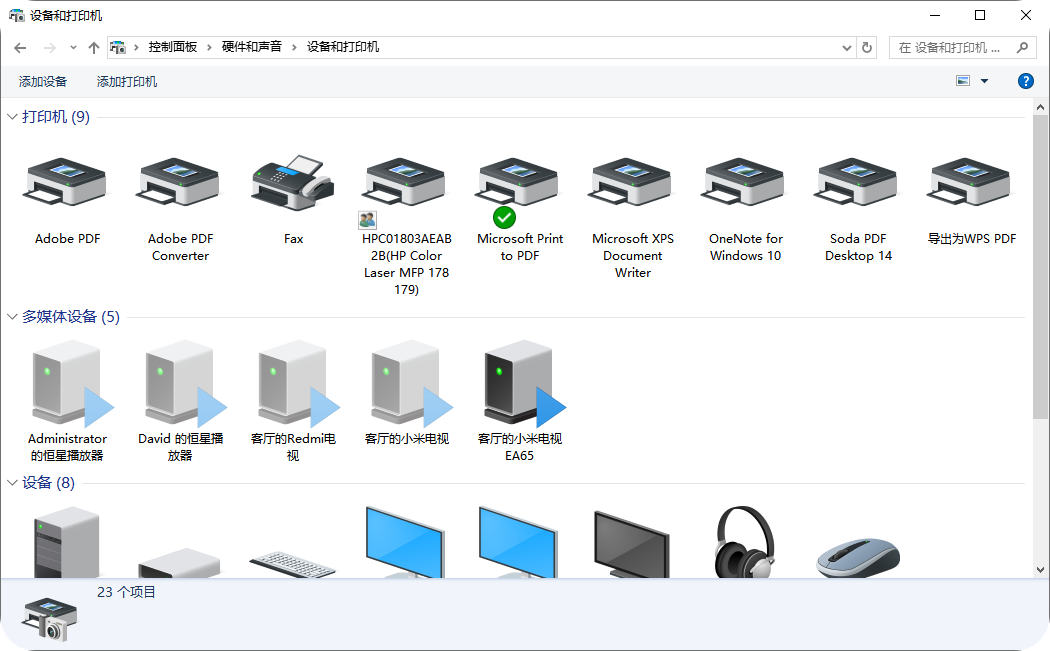Expand the breadcrumb arrow after 硬件和声音
The height and width of the screenshot is (651, 1050).
(x=294, y=47)
